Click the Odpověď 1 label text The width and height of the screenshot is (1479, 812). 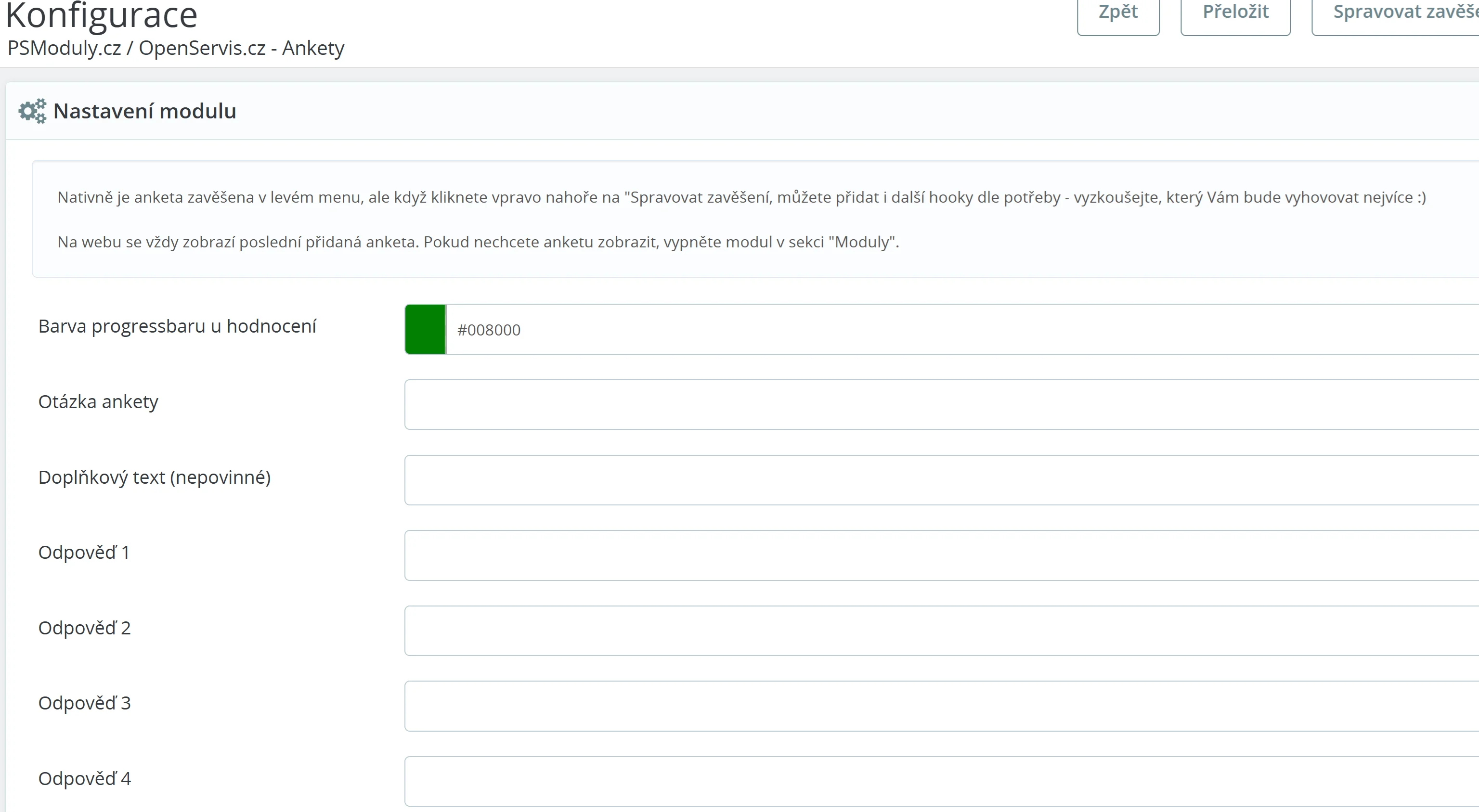coord(84,553)
